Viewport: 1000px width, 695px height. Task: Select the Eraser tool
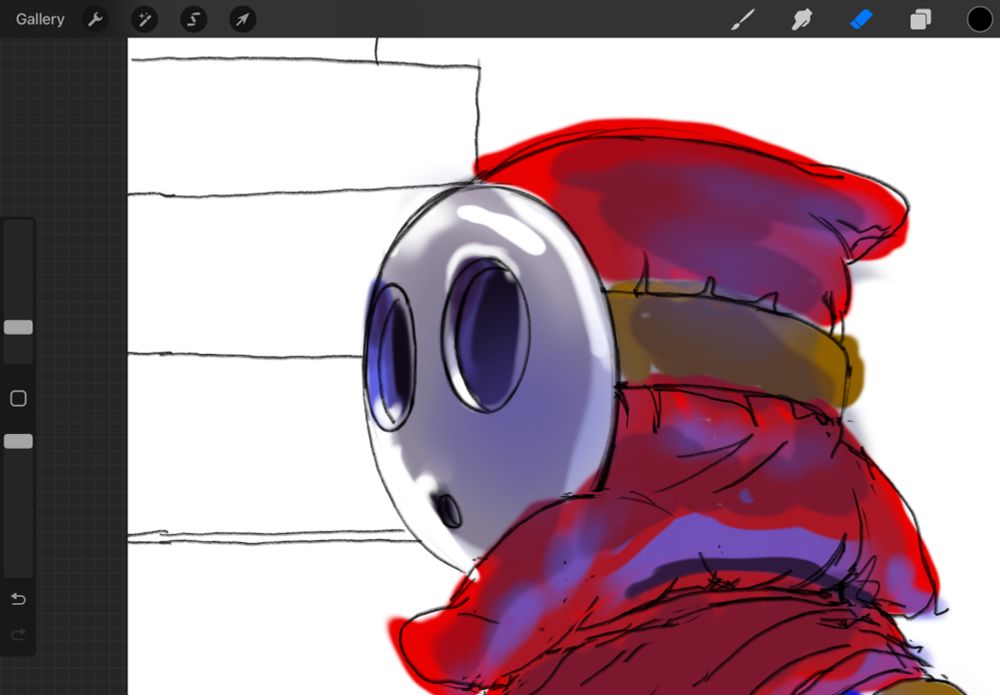pos(861,19)
